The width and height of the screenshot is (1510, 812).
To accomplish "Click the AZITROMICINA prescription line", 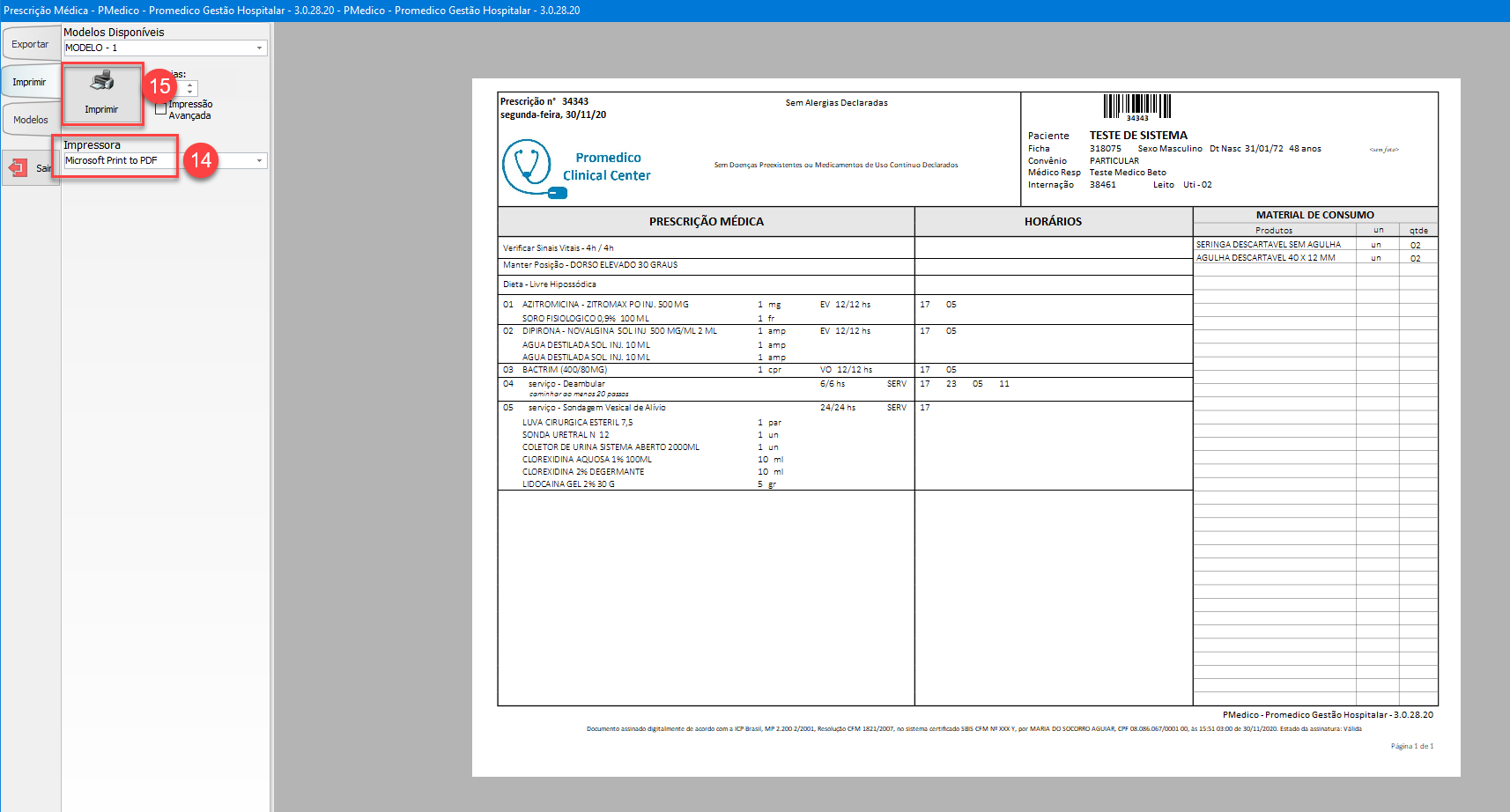I will coord(605,305).
